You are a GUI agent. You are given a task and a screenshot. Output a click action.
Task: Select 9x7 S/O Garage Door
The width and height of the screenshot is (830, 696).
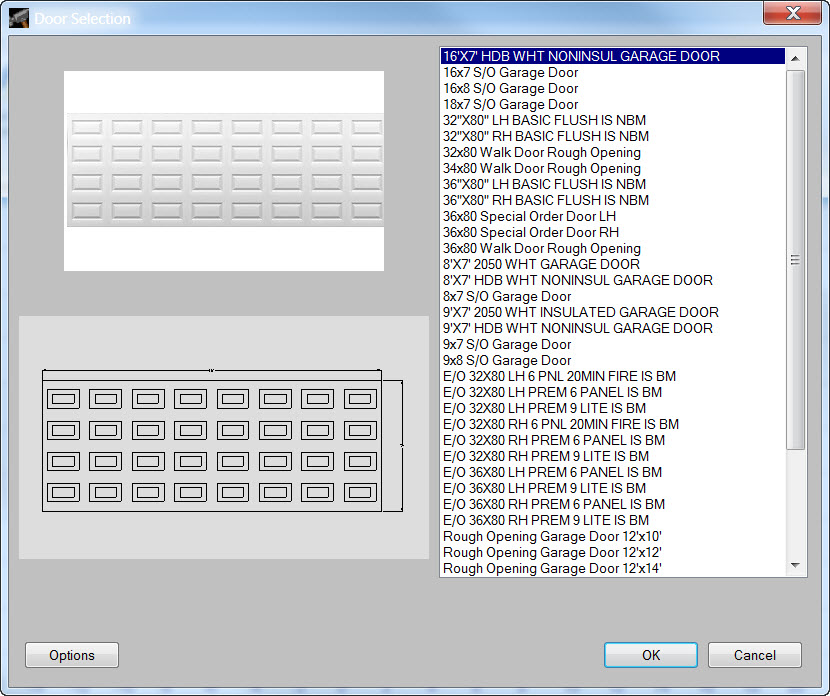click(x=613, y=344)
